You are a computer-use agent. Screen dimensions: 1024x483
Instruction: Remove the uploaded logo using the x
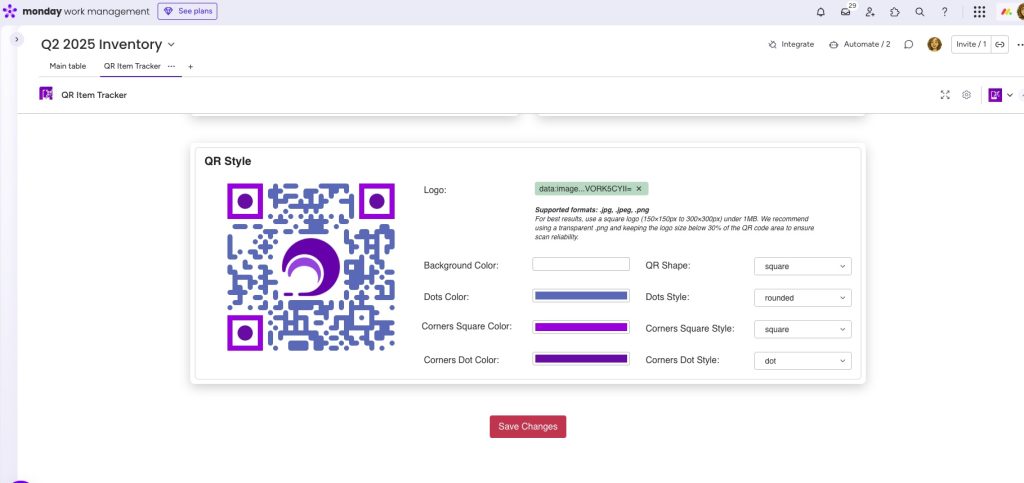639,189
